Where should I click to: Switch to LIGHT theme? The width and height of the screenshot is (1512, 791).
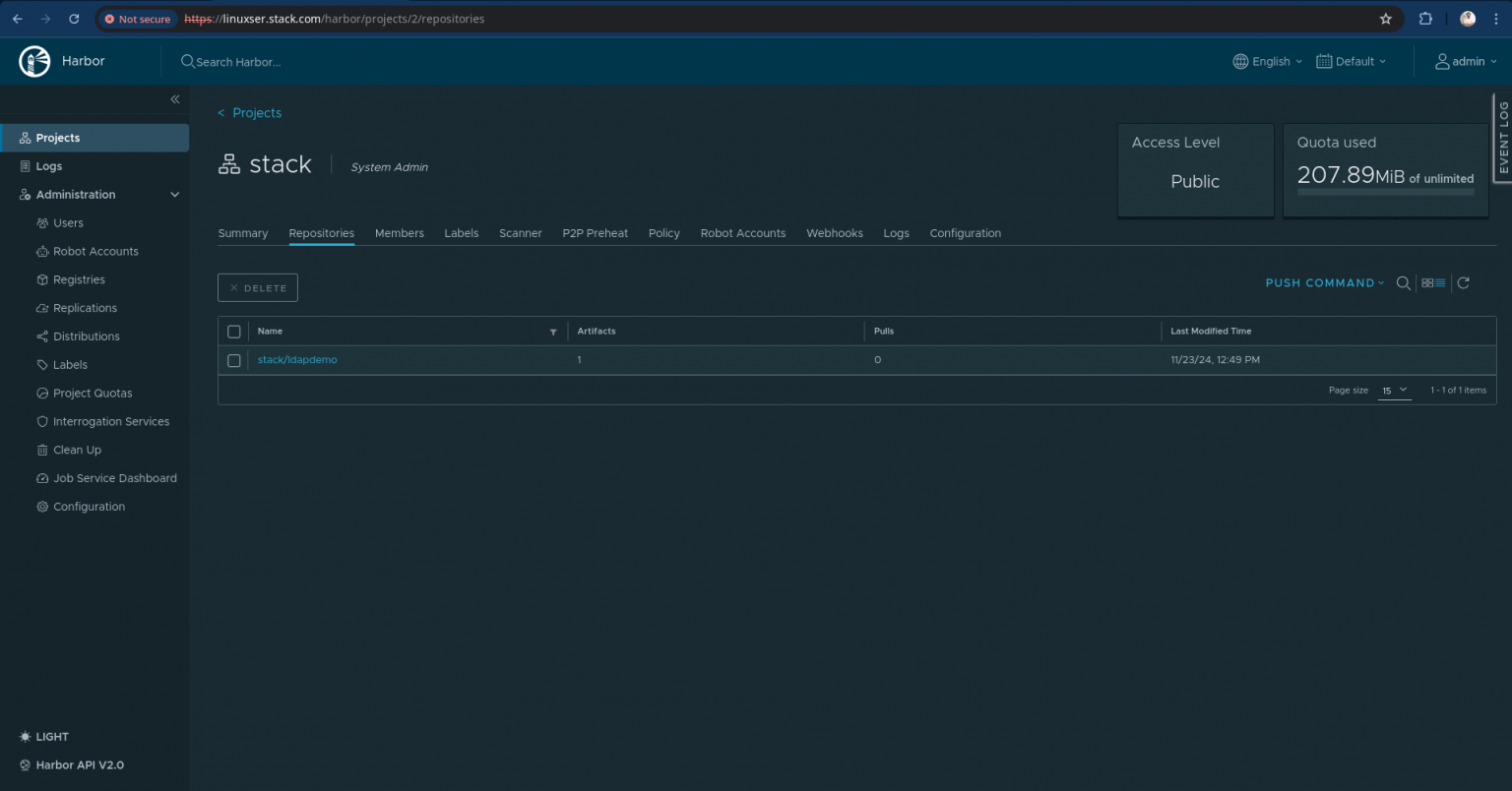pos(43,736)
